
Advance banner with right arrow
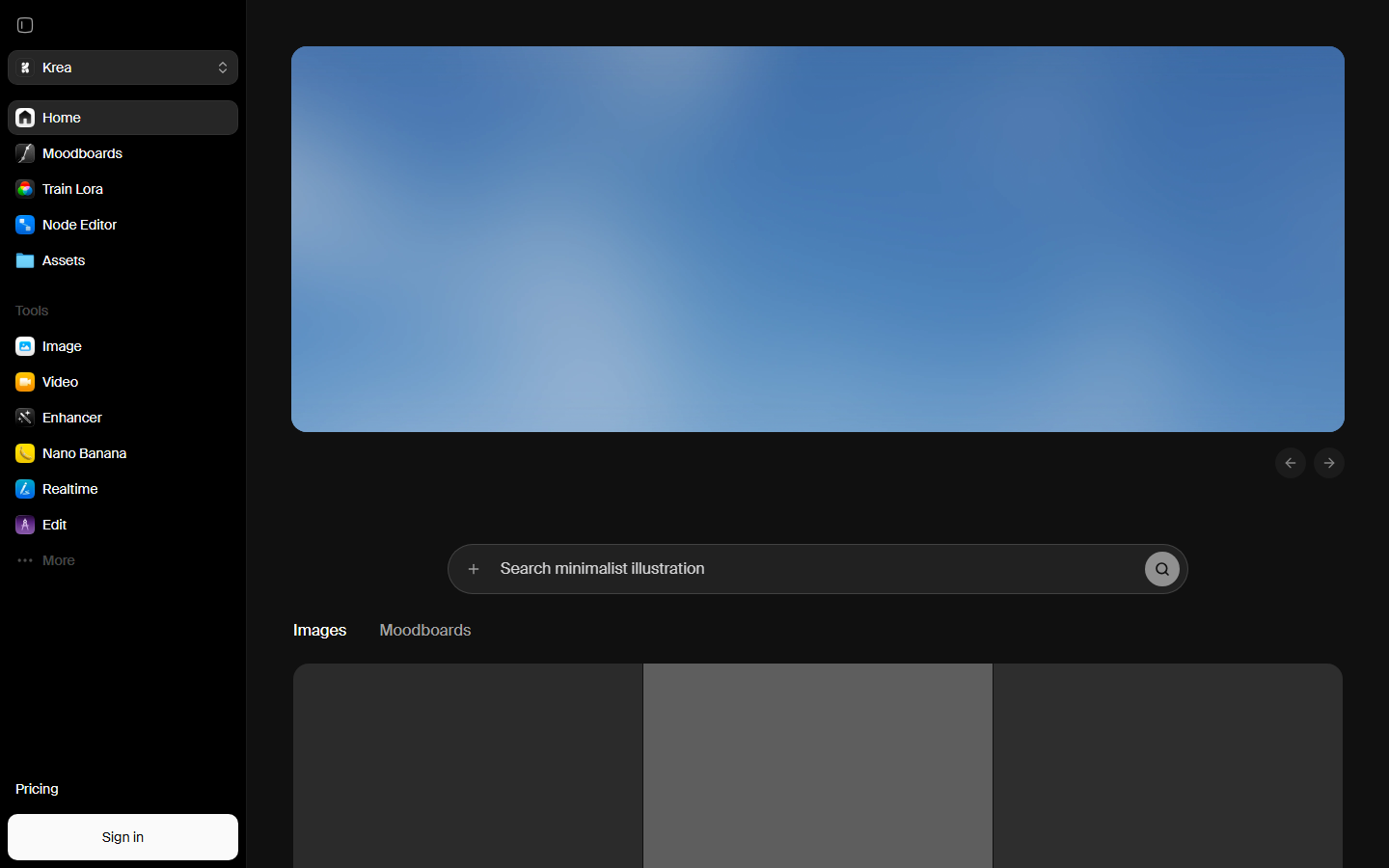coord(1329,463)
